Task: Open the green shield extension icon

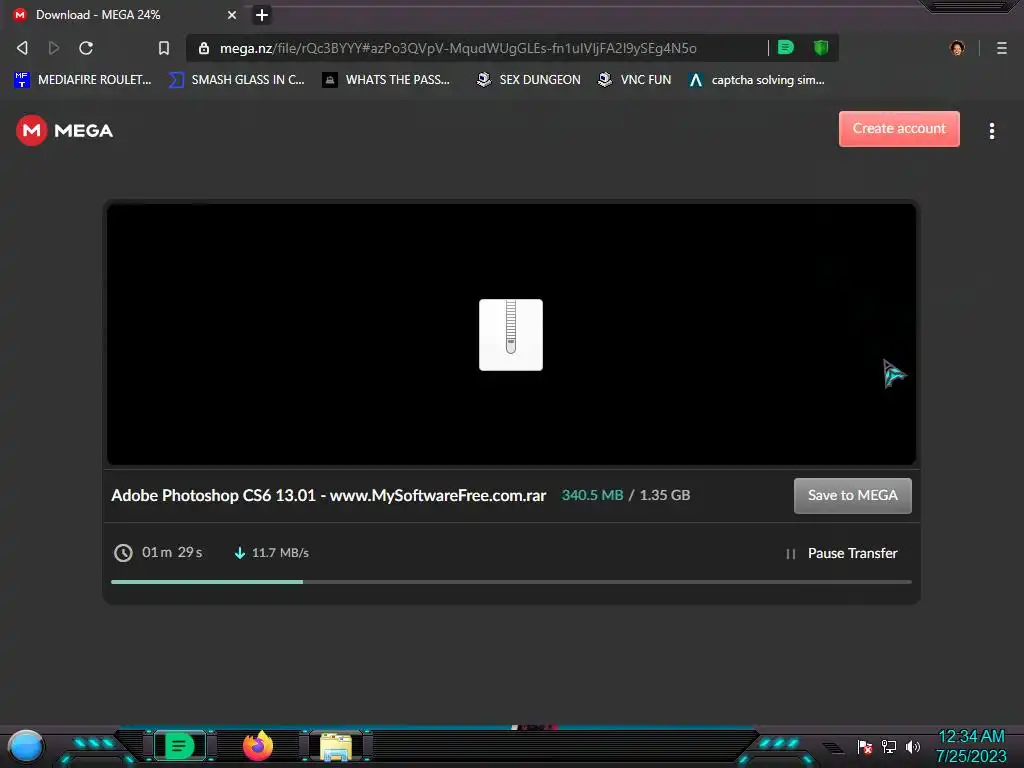Action: [821, 47]
